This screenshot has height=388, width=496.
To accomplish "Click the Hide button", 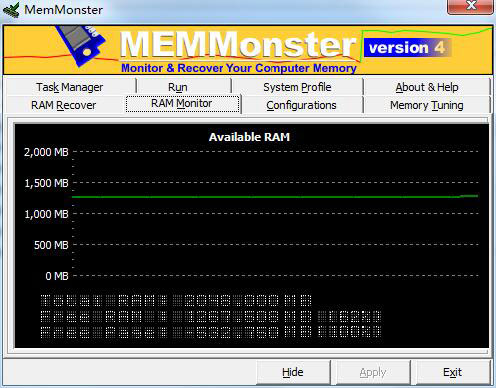I will pos(293,372).
